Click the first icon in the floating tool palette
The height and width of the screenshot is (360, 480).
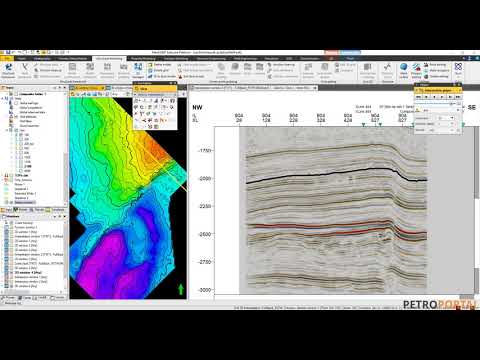pos(136,100)
